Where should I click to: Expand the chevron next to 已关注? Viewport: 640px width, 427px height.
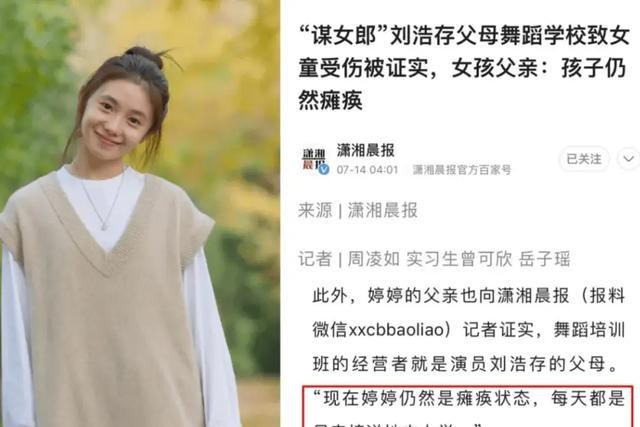point(628,159)
